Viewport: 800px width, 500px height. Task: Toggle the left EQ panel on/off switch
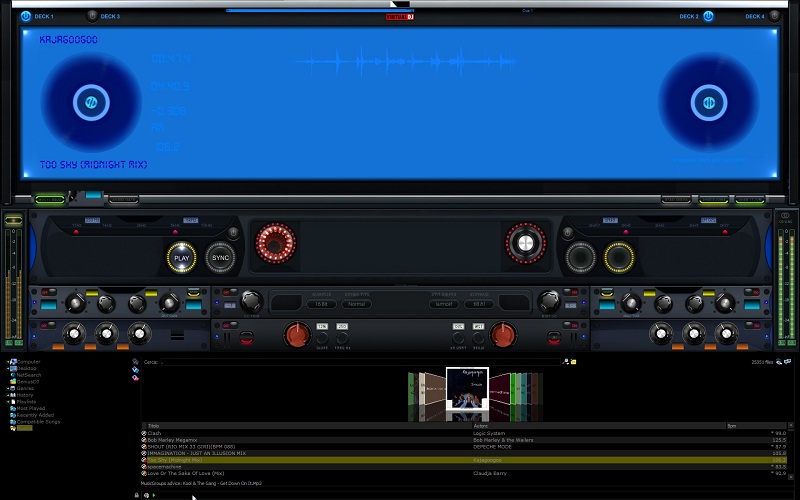click(48, 292)
